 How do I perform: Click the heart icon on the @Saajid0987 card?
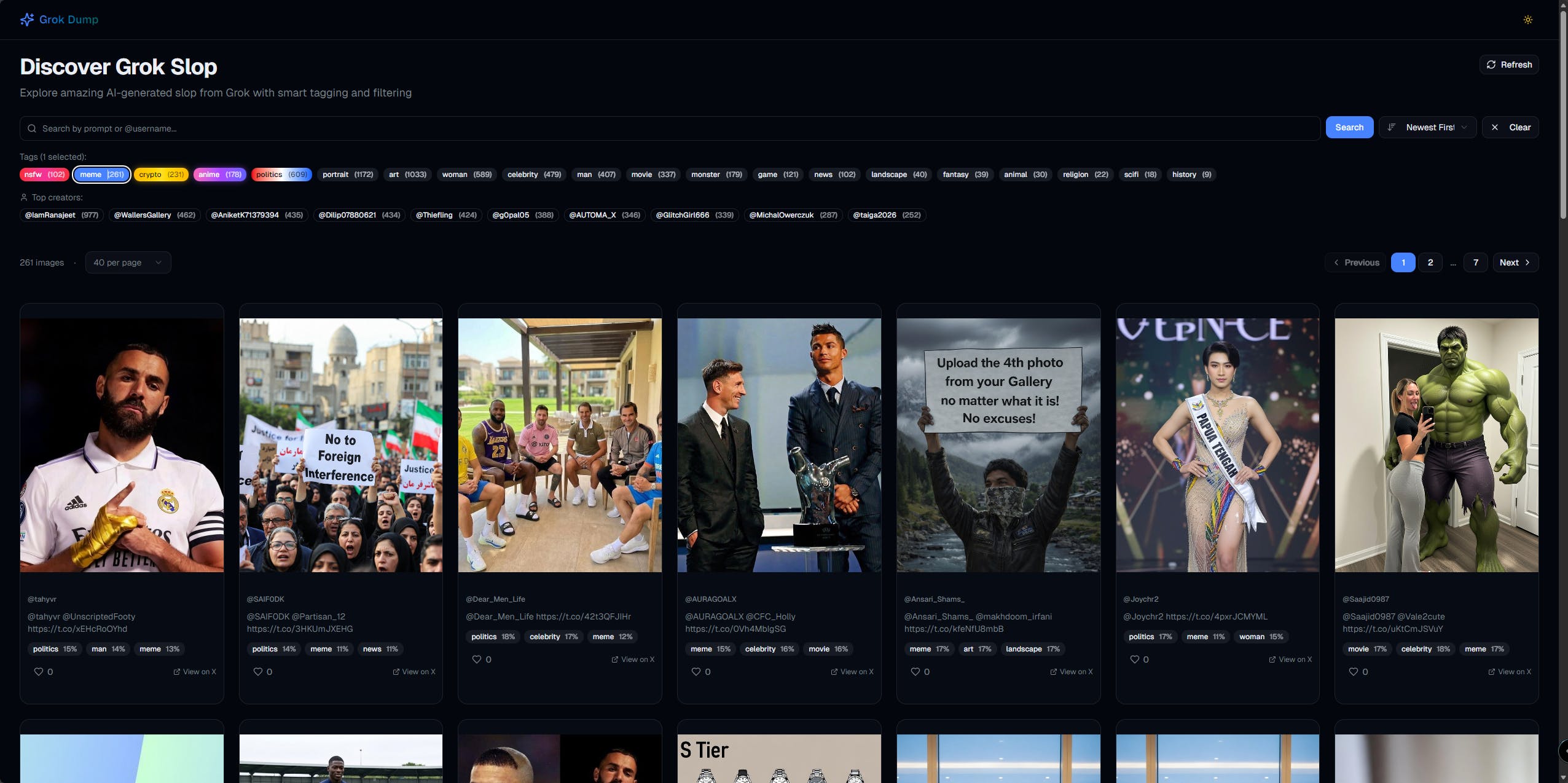[x=1353, y=672]
